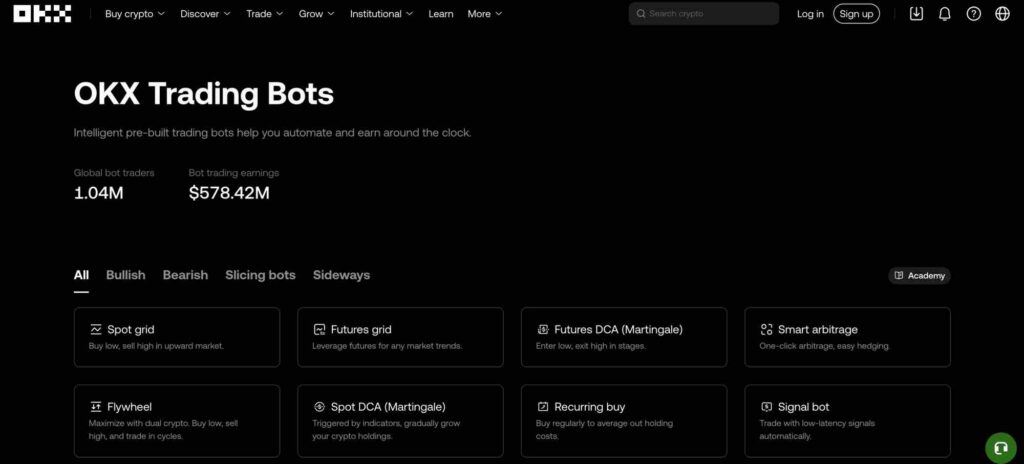Click the Futures DCA (Martingale) icon
Screen dimensions: 1024x464
point(543,329)
